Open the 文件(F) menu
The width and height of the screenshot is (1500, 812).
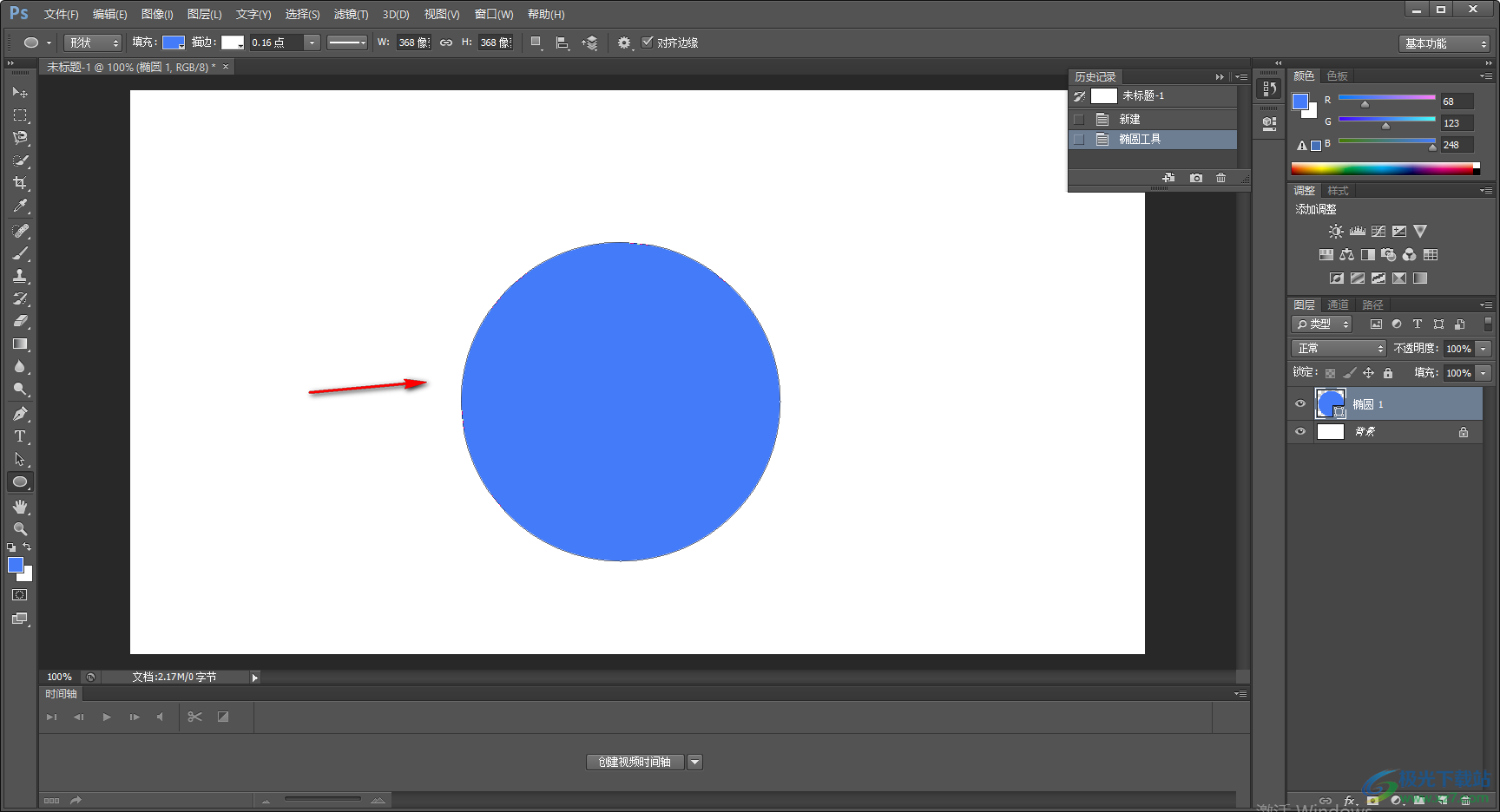pyautogui.click(x=61, y=14)
